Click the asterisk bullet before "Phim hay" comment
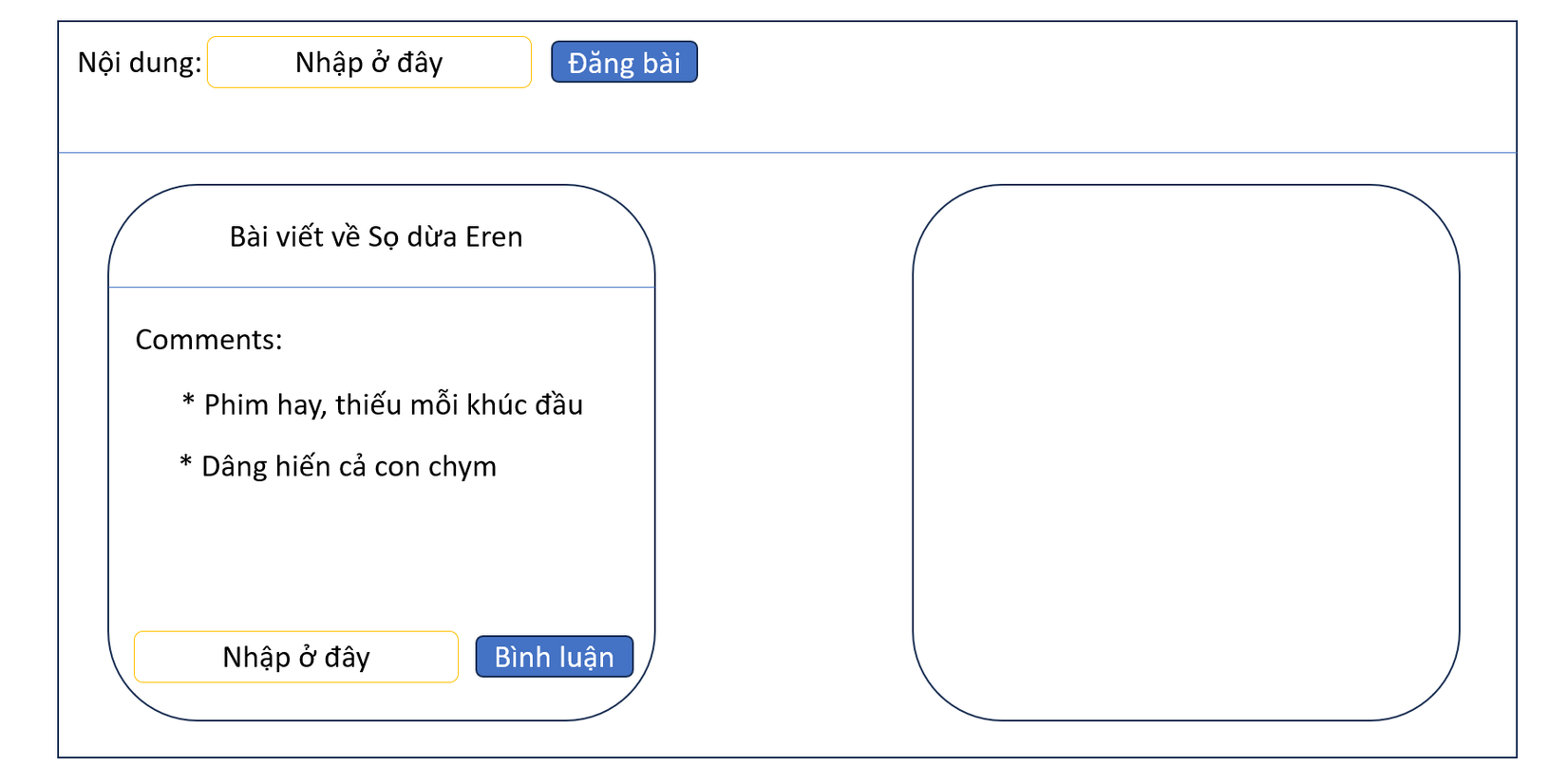Image resolution: width=1567 pixels, height=784 pixels. coord(188,402)
